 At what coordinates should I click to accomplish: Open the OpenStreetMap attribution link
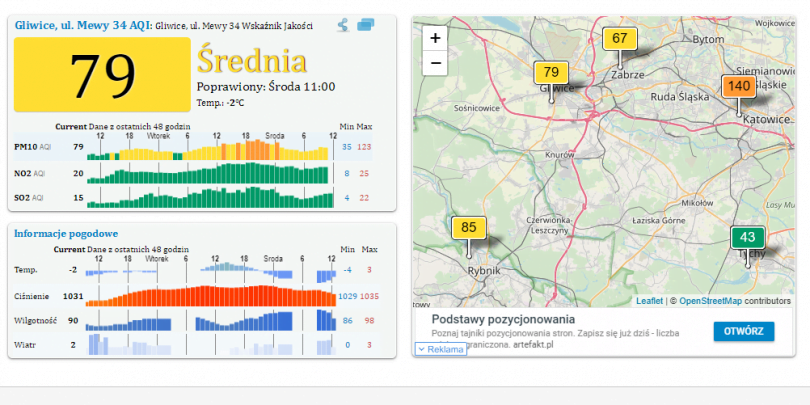click(711, 300)
